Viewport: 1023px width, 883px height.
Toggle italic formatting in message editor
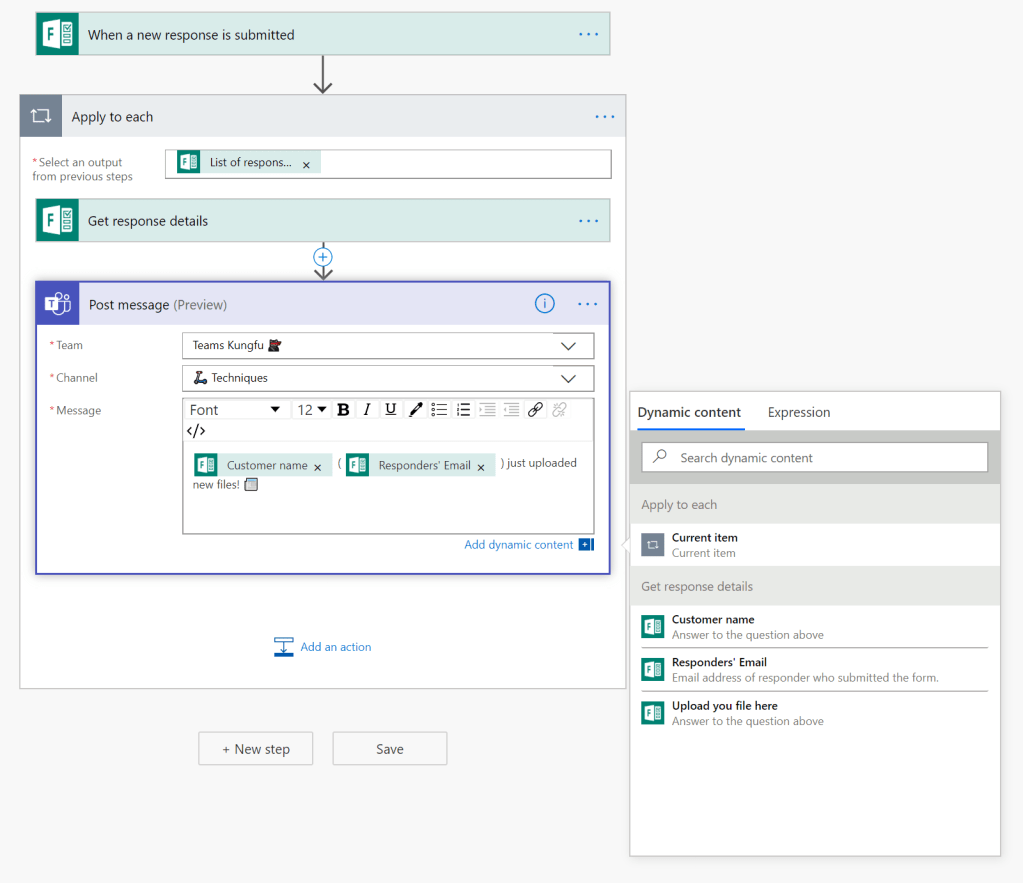pos(367,409)
